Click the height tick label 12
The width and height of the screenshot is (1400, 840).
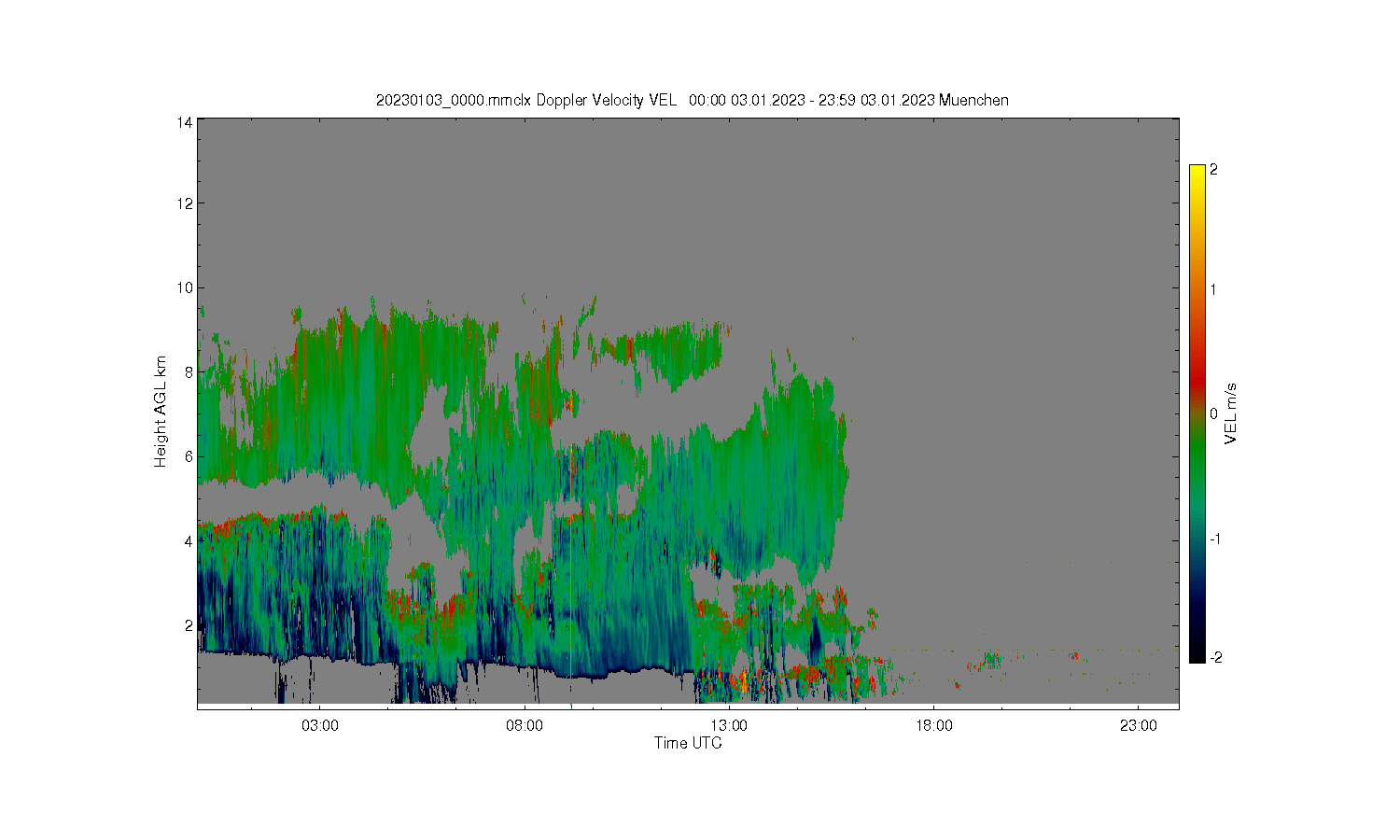(x=186, y=203)
